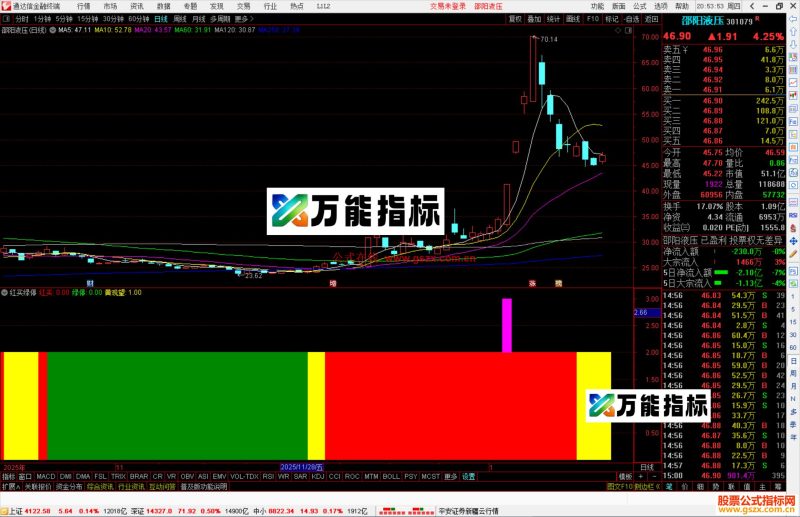Select the MACD indicator tab
800x517 pixels.
(x=45, y=476)
